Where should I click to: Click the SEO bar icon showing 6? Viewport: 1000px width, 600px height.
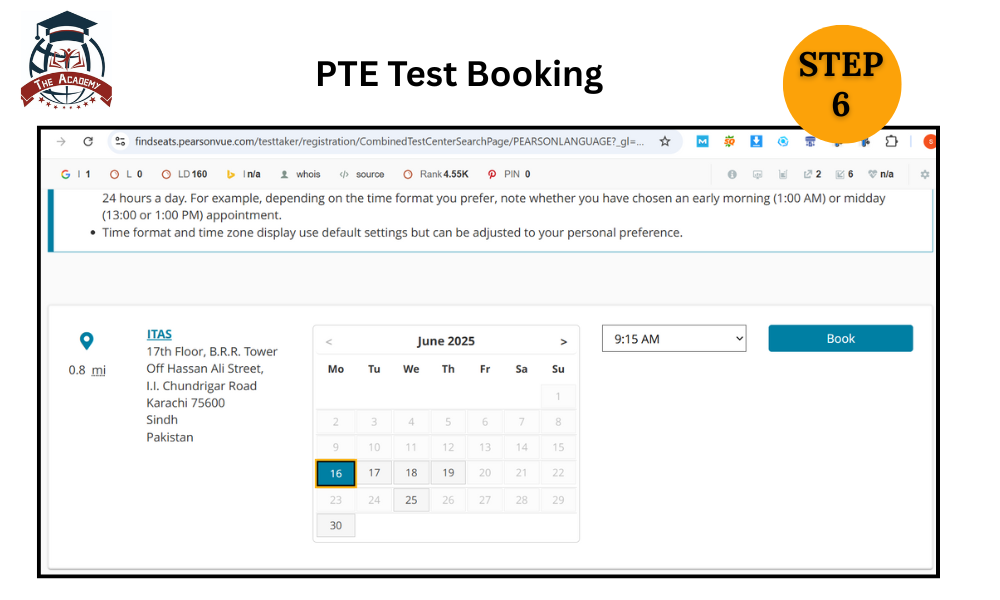coord(844,174)
